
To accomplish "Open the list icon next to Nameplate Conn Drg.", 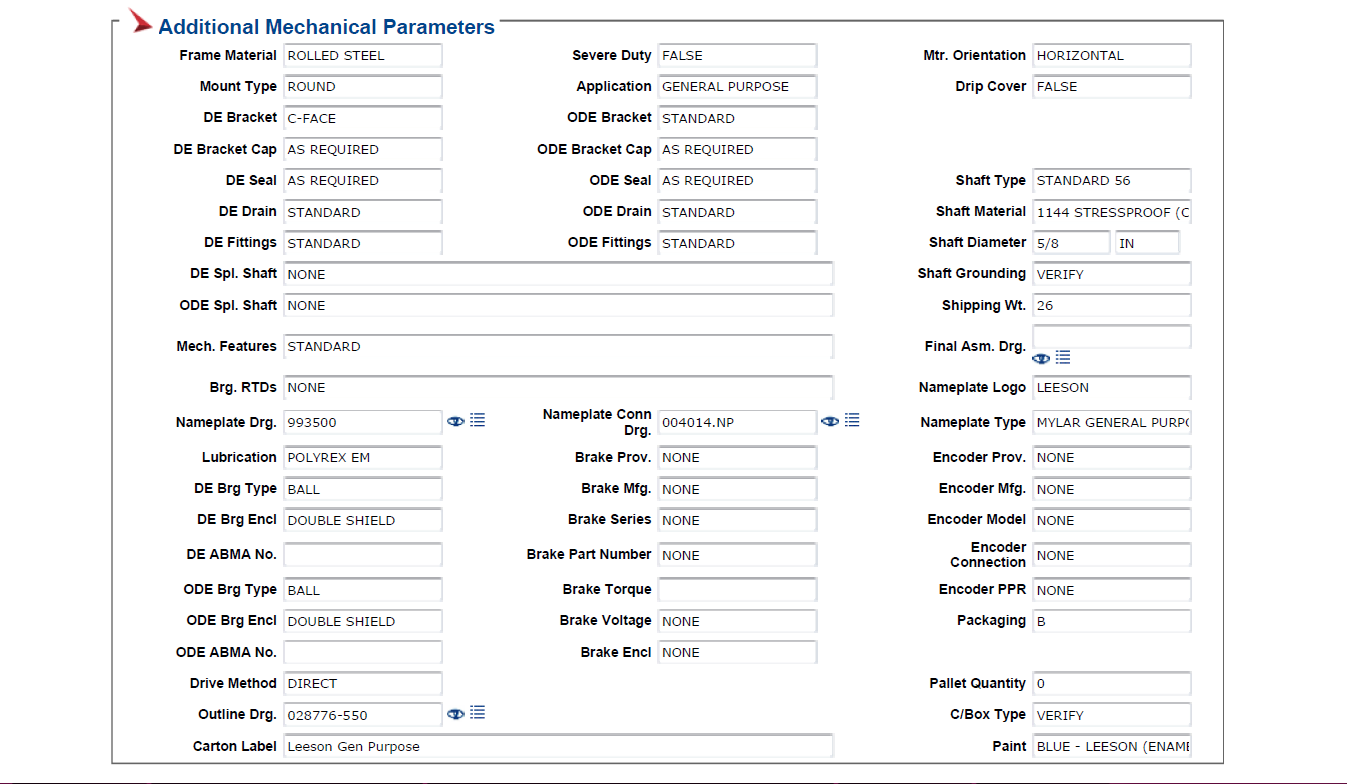I will [852, 420].
